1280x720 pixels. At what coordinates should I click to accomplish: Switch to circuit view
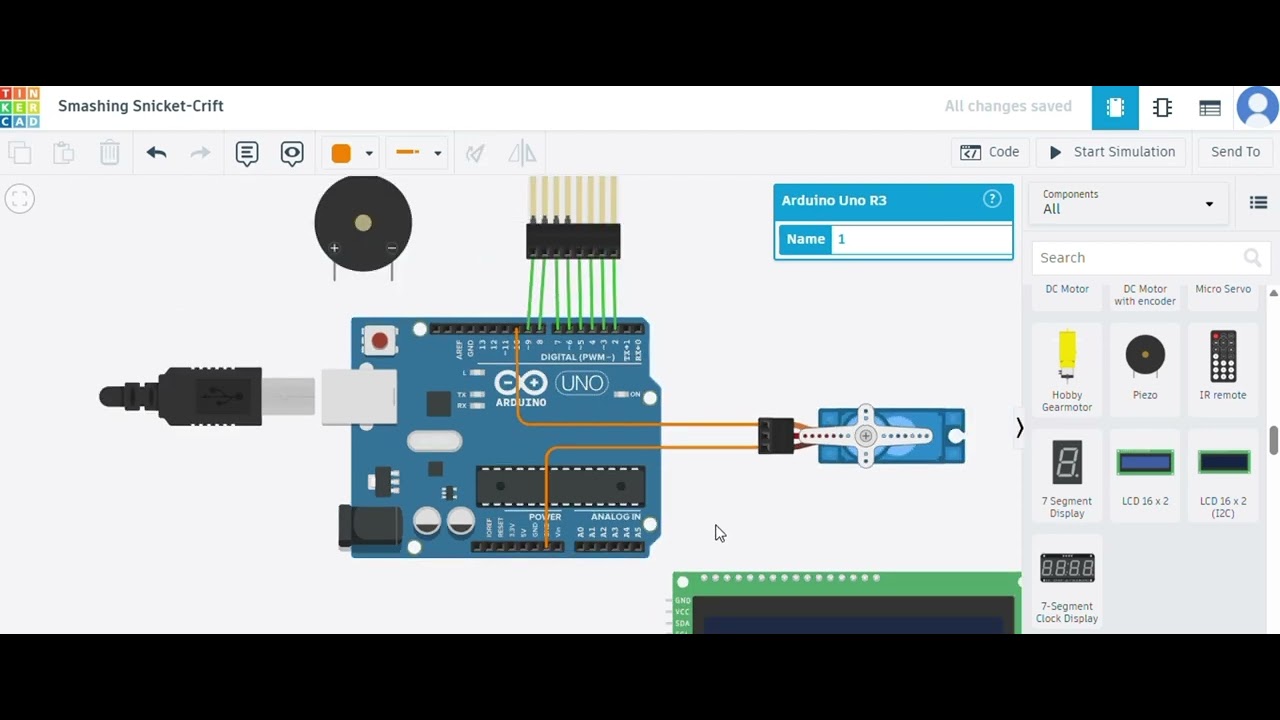tap(1115, 108)
